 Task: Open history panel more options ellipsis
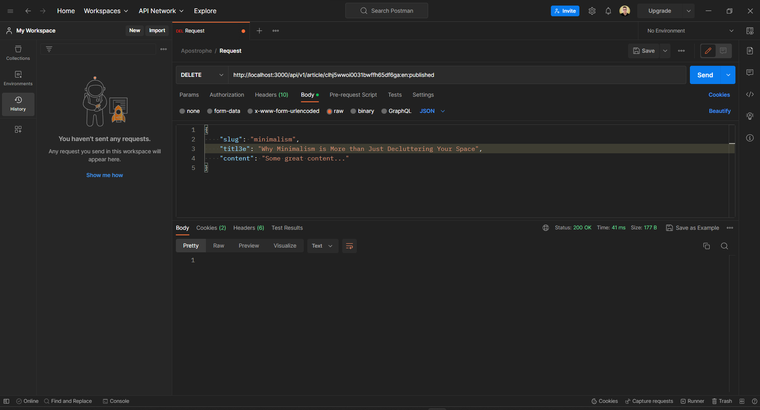click(x=163, y=49)
